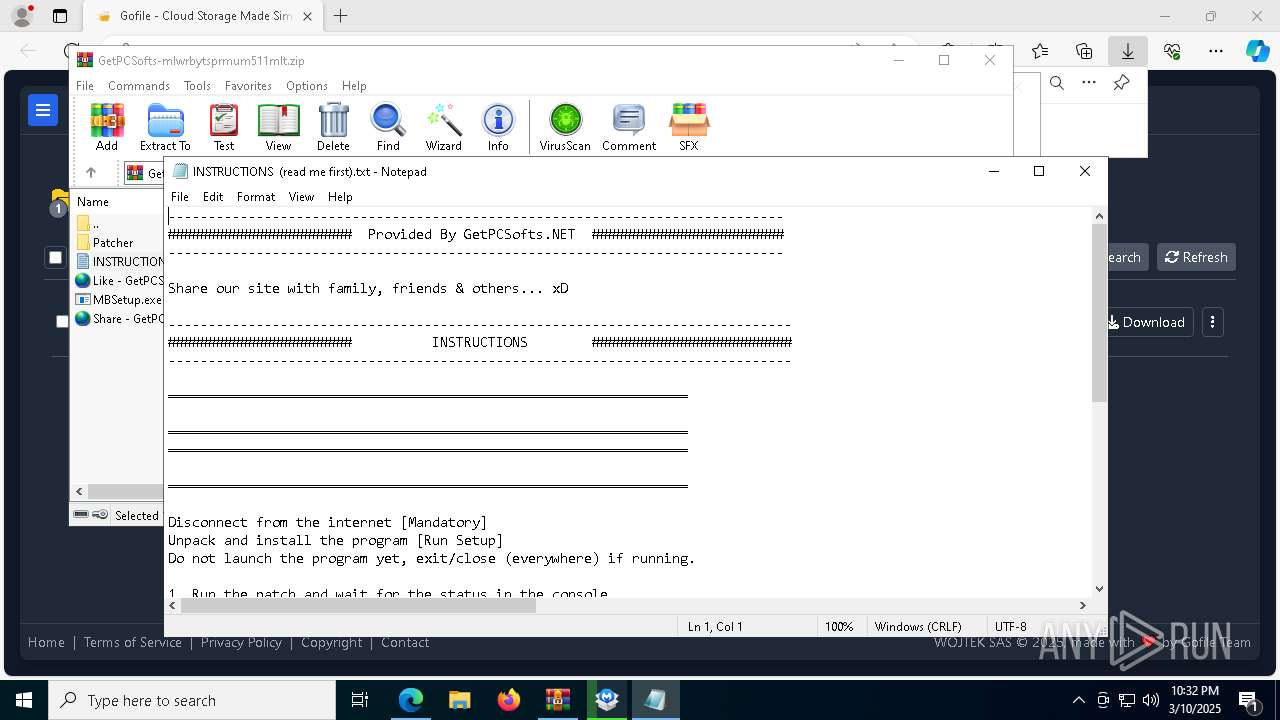Open the Contact footer link
1280x720 pixels.
pyautogui.click(x=405, y=642)
